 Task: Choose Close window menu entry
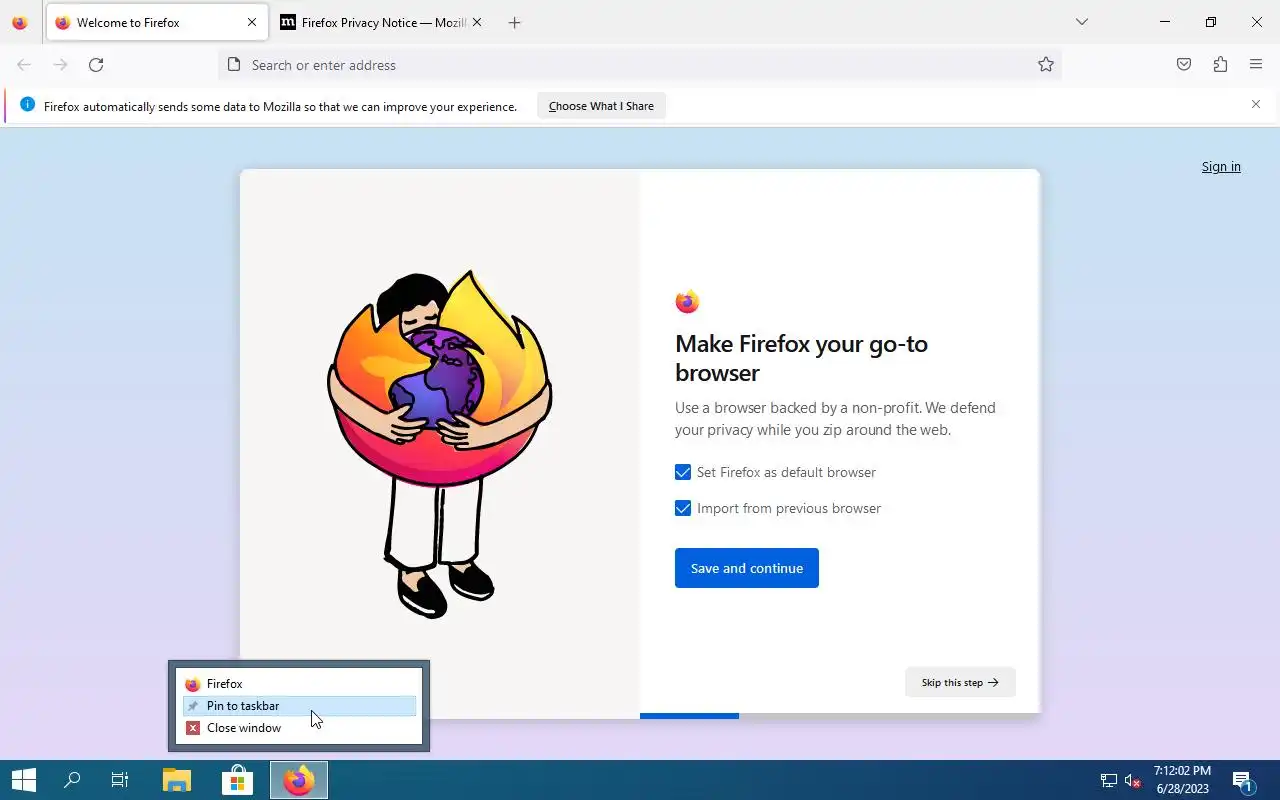coord(299,728)
